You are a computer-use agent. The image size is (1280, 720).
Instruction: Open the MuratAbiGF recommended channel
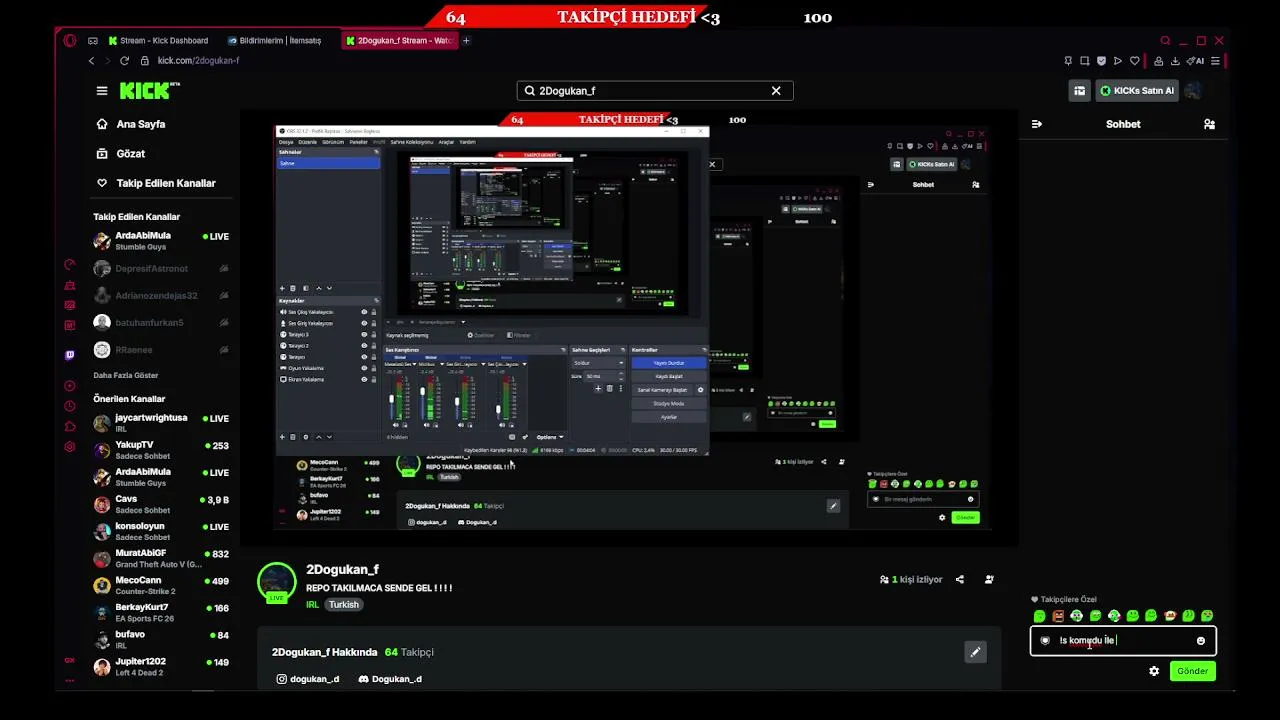[x=162, y=558]
